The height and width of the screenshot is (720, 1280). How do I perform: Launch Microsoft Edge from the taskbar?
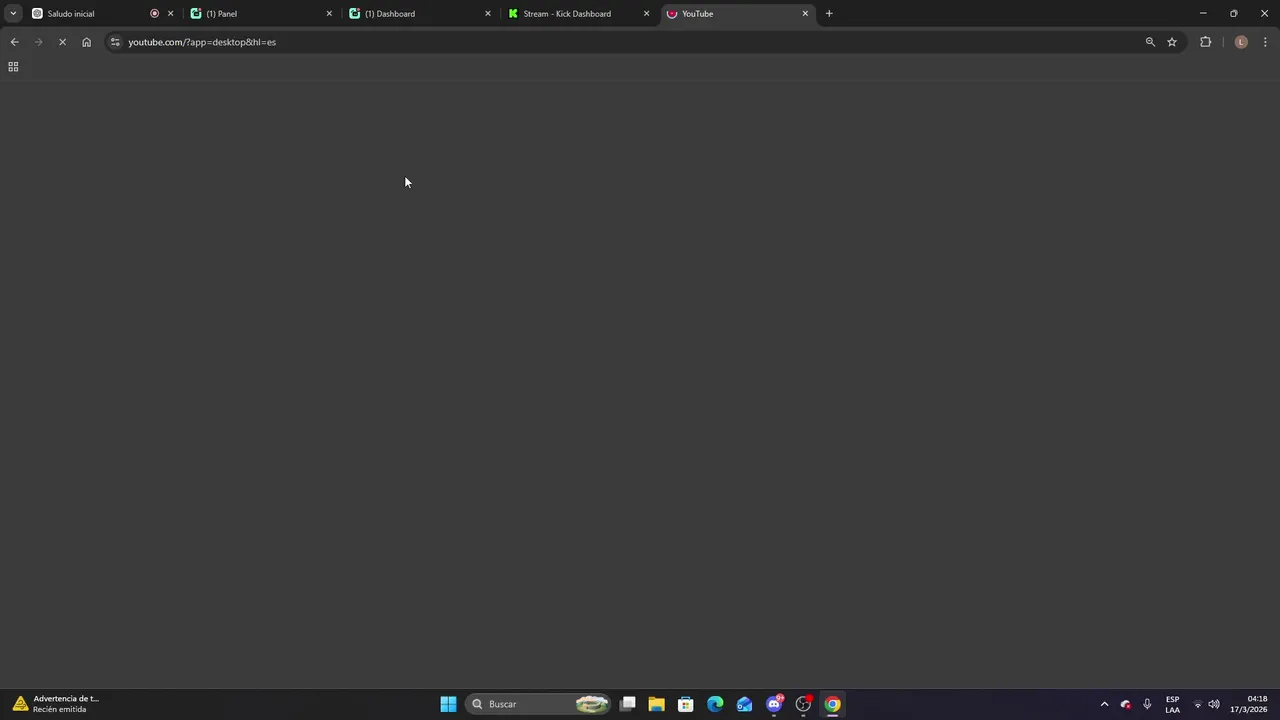click(x=715, y=704)
